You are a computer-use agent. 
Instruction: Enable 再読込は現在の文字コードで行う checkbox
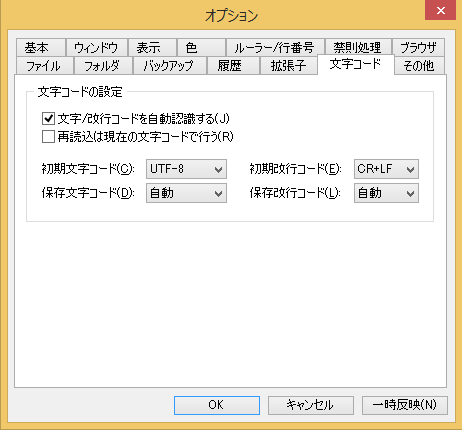(x=48, y=137)
